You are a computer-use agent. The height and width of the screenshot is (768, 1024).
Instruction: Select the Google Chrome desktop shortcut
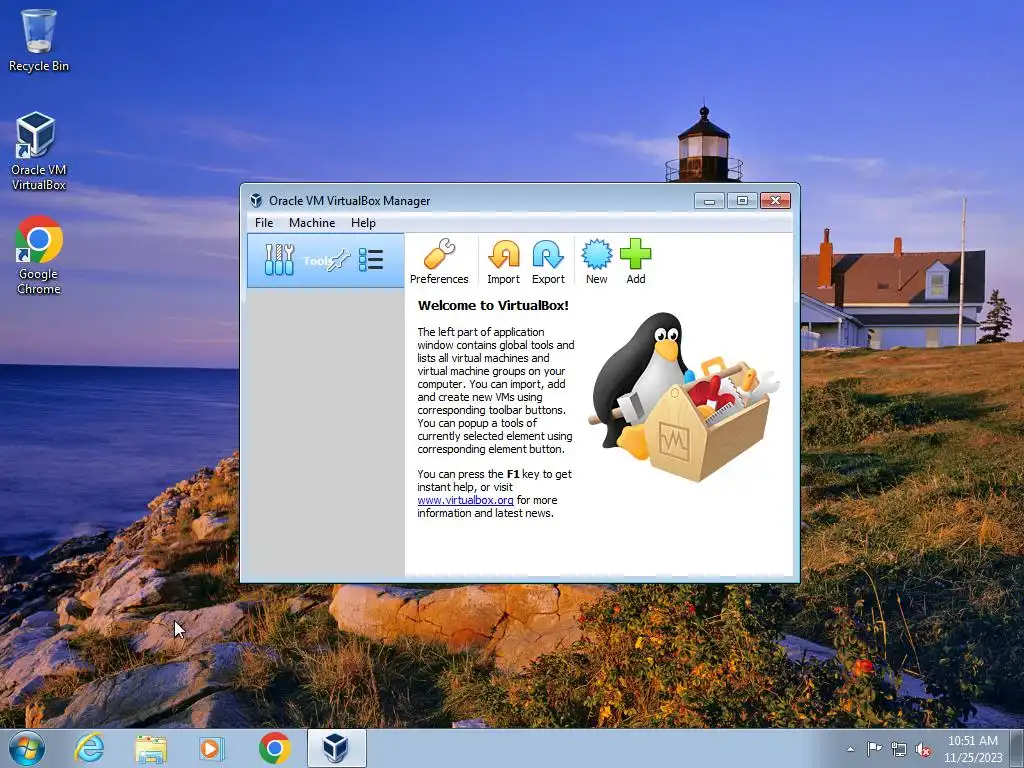39,255
